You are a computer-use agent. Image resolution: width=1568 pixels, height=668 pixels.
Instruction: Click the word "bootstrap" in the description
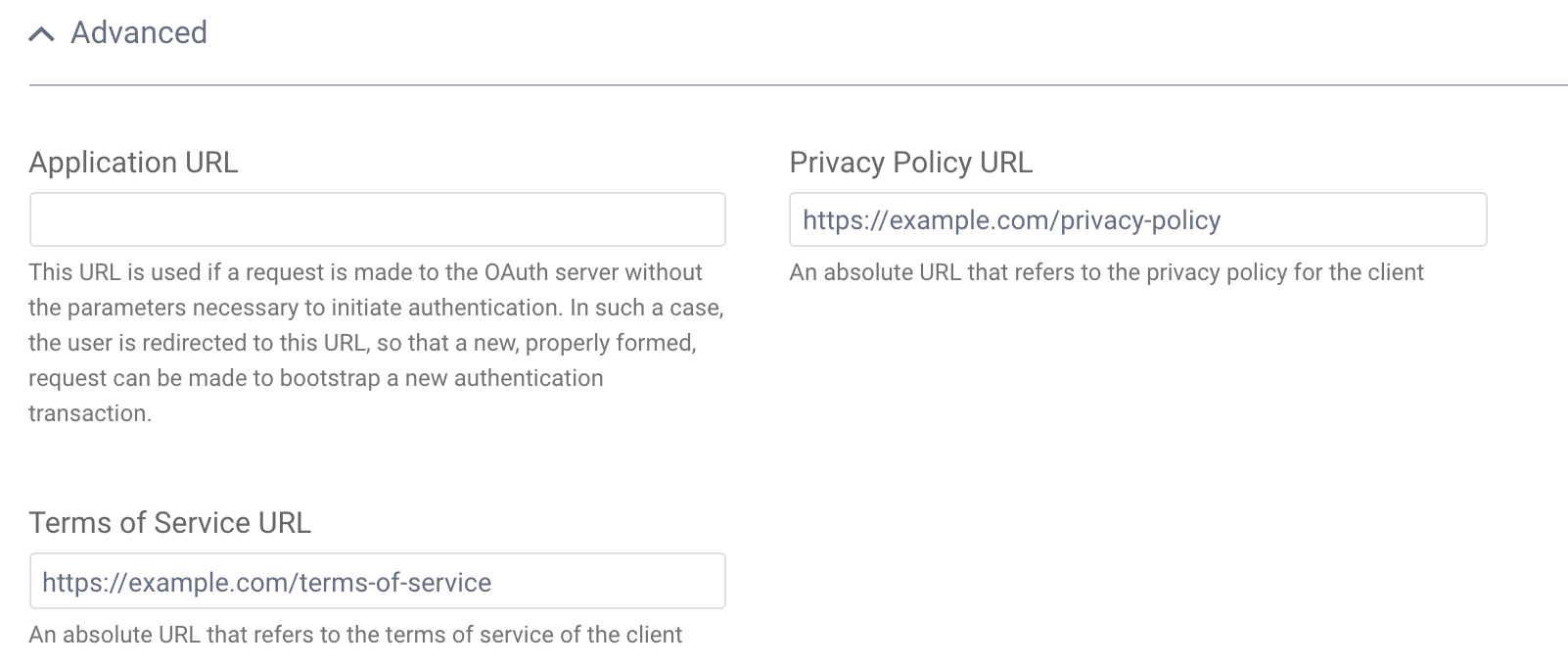tap(330, 378)
